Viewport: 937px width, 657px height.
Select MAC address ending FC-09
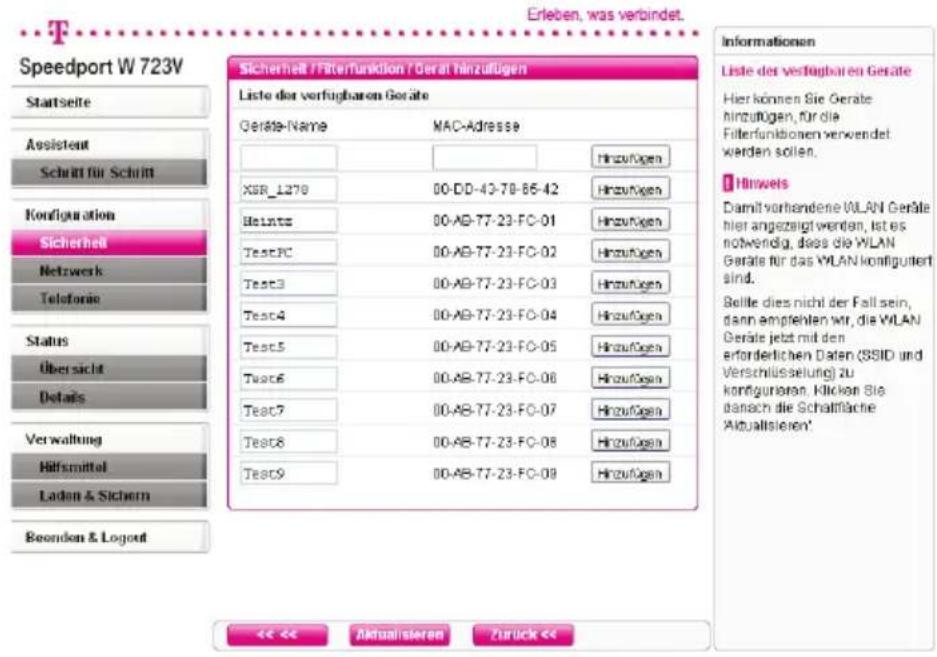[x=495, y=473]
